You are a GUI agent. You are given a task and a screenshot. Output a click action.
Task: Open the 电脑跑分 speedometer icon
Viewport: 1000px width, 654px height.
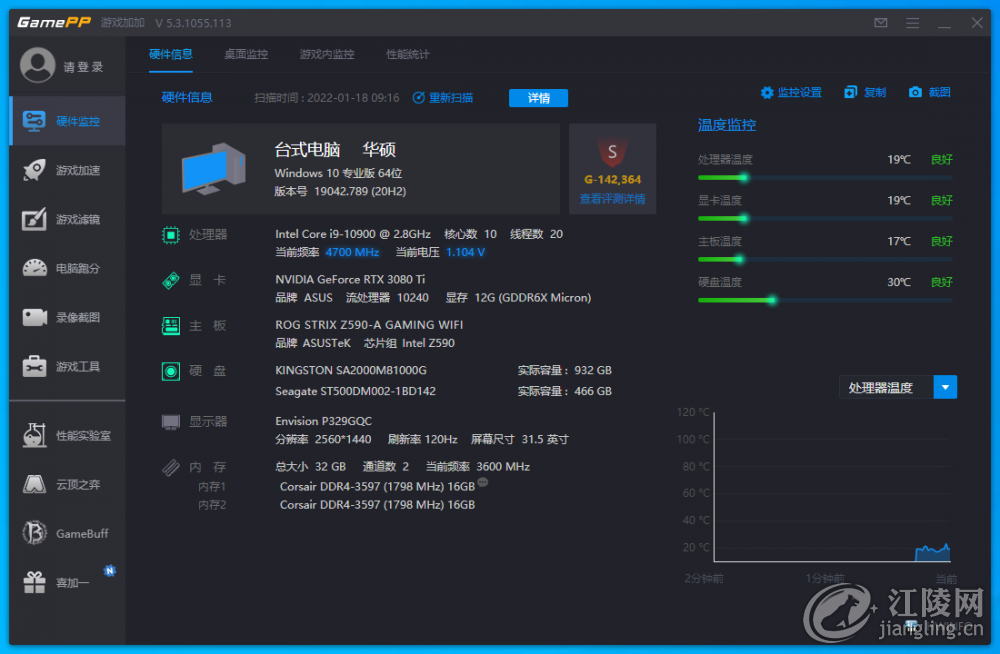[34, 268]
